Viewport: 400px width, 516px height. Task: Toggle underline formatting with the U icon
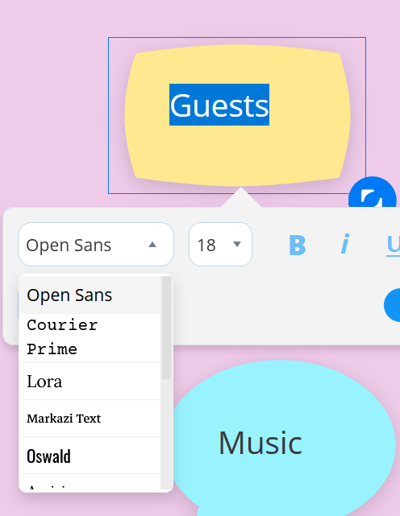tap(393, 245)
